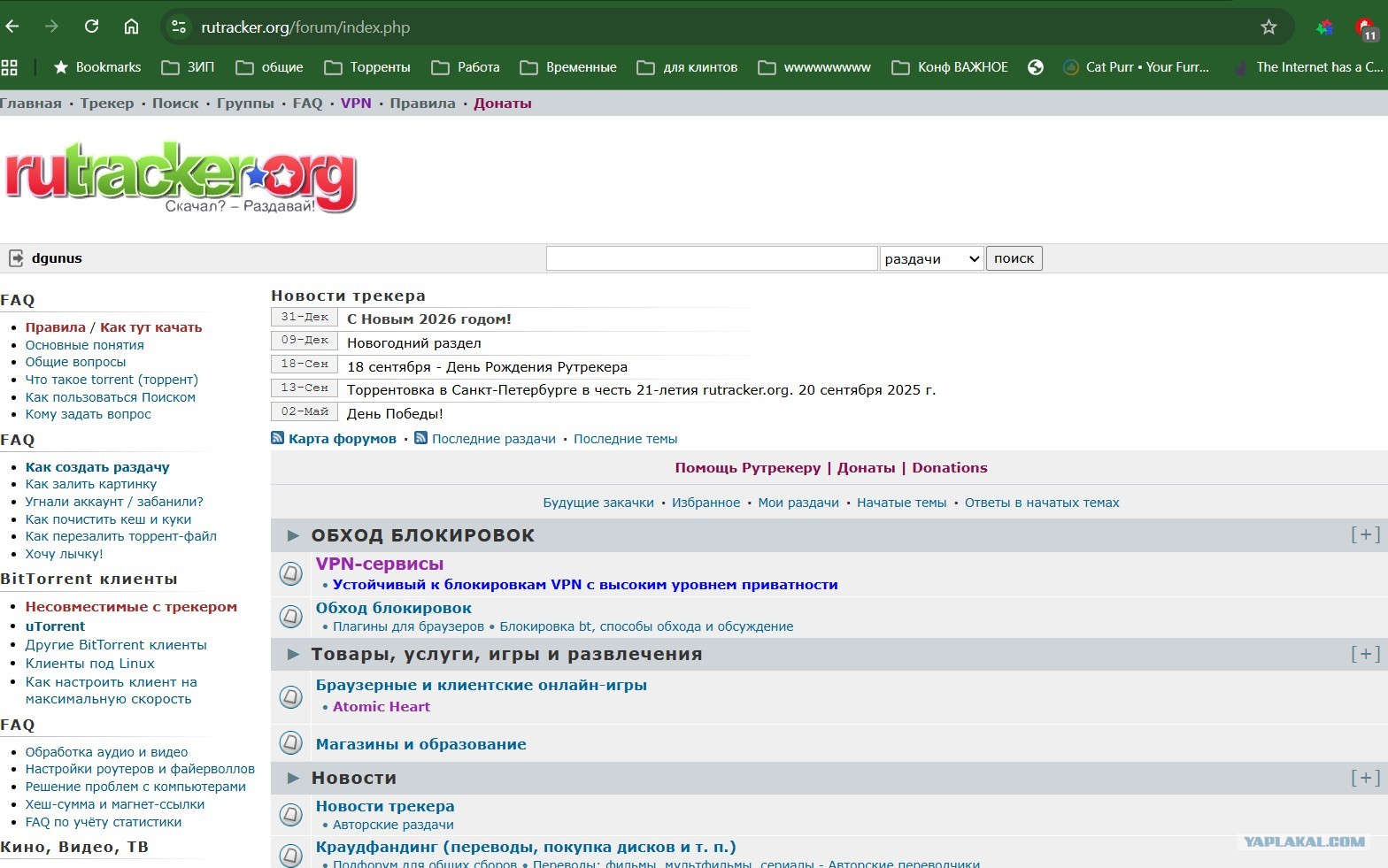Open the Поиск menu item
Image resolution: width=1388 pixels, height=868 pixels.
175,104
